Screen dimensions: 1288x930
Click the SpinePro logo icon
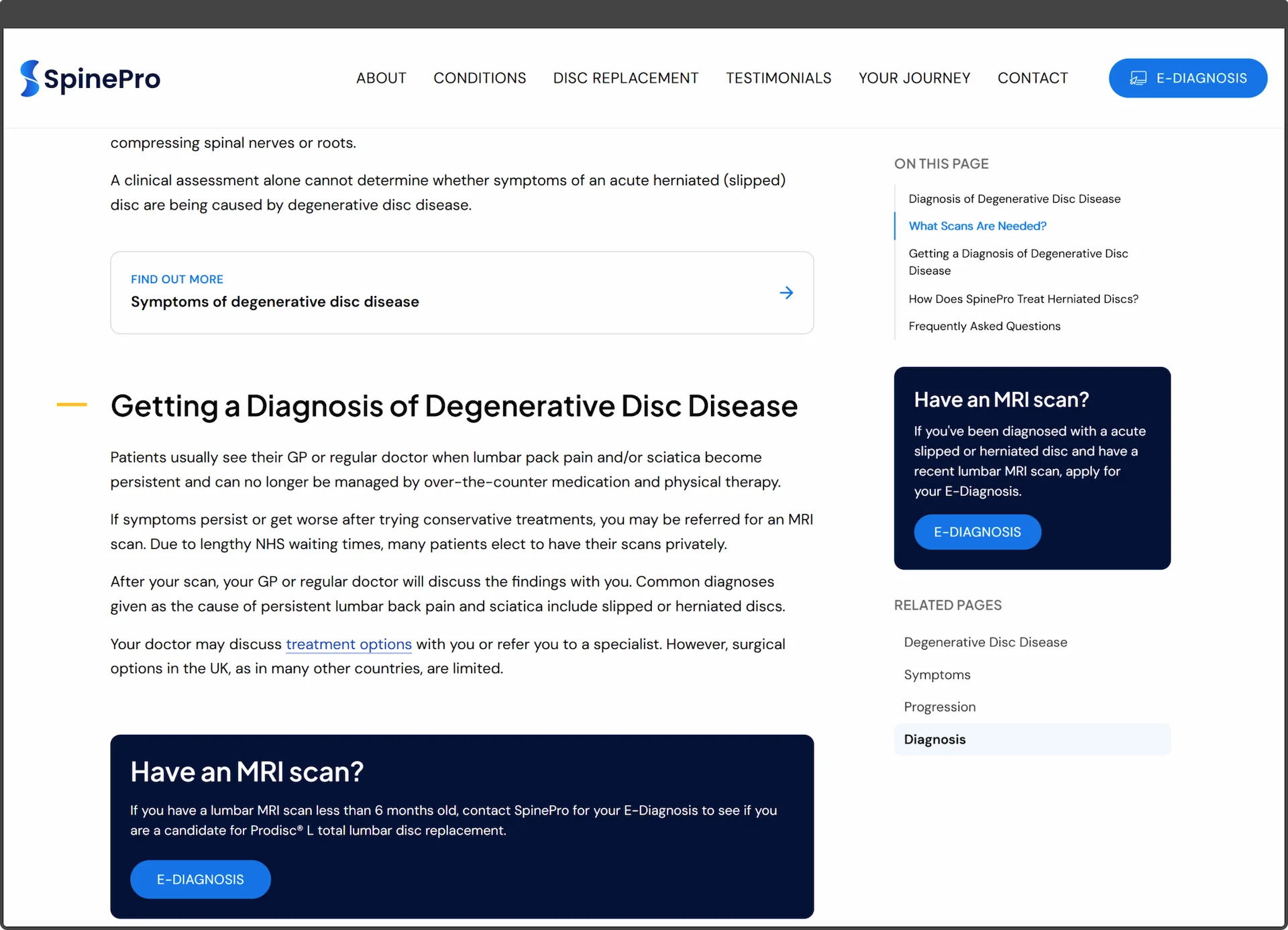(30, 79)
